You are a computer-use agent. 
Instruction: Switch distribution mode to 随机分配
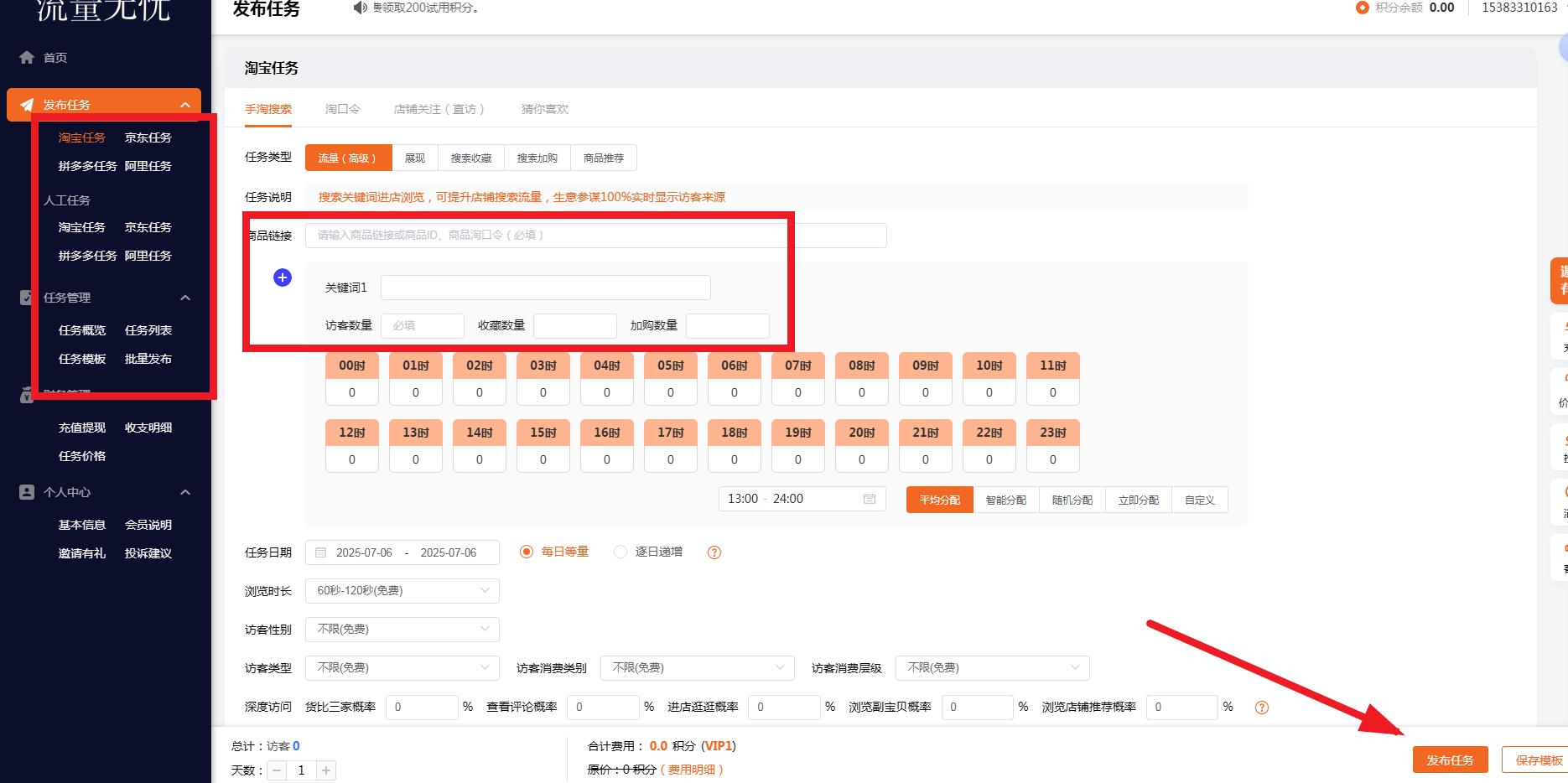tap(1072, 499)
